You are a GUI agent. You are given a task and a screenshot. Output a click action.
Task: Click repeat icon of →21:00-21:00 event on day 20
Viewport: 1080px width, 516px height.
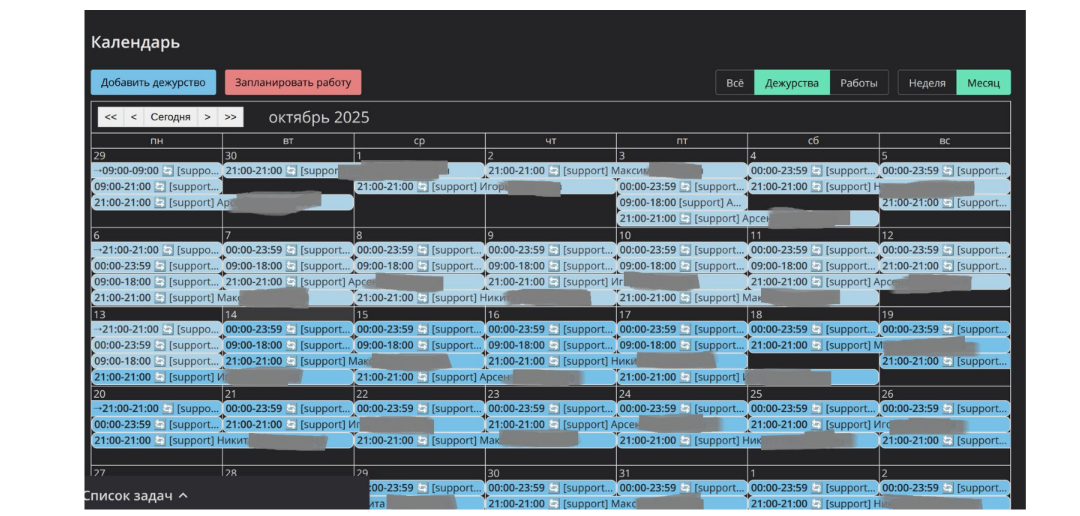point(167,409)
